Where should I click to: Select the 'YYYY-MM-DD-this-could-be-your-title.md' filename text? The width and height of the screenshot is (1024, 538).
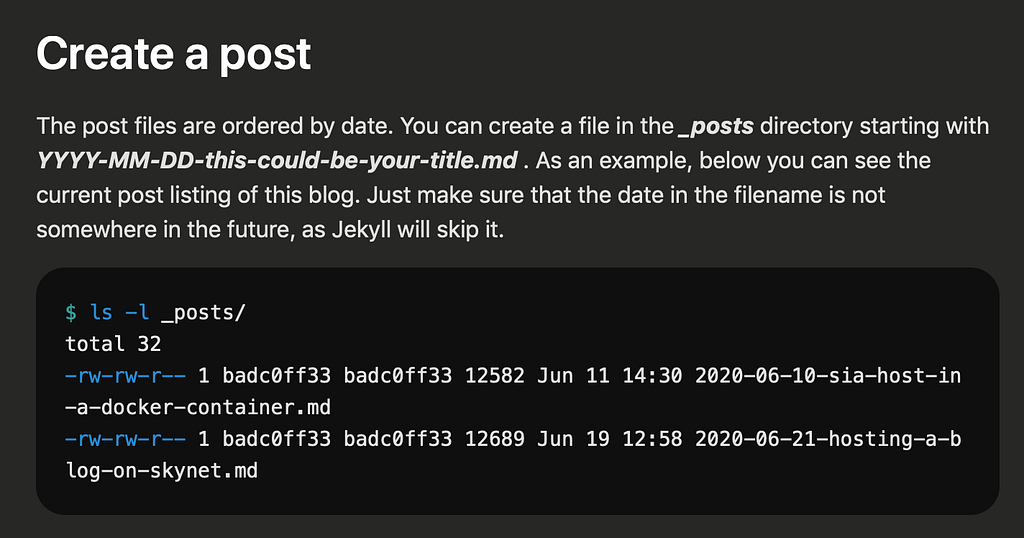(x=277, y=161)
